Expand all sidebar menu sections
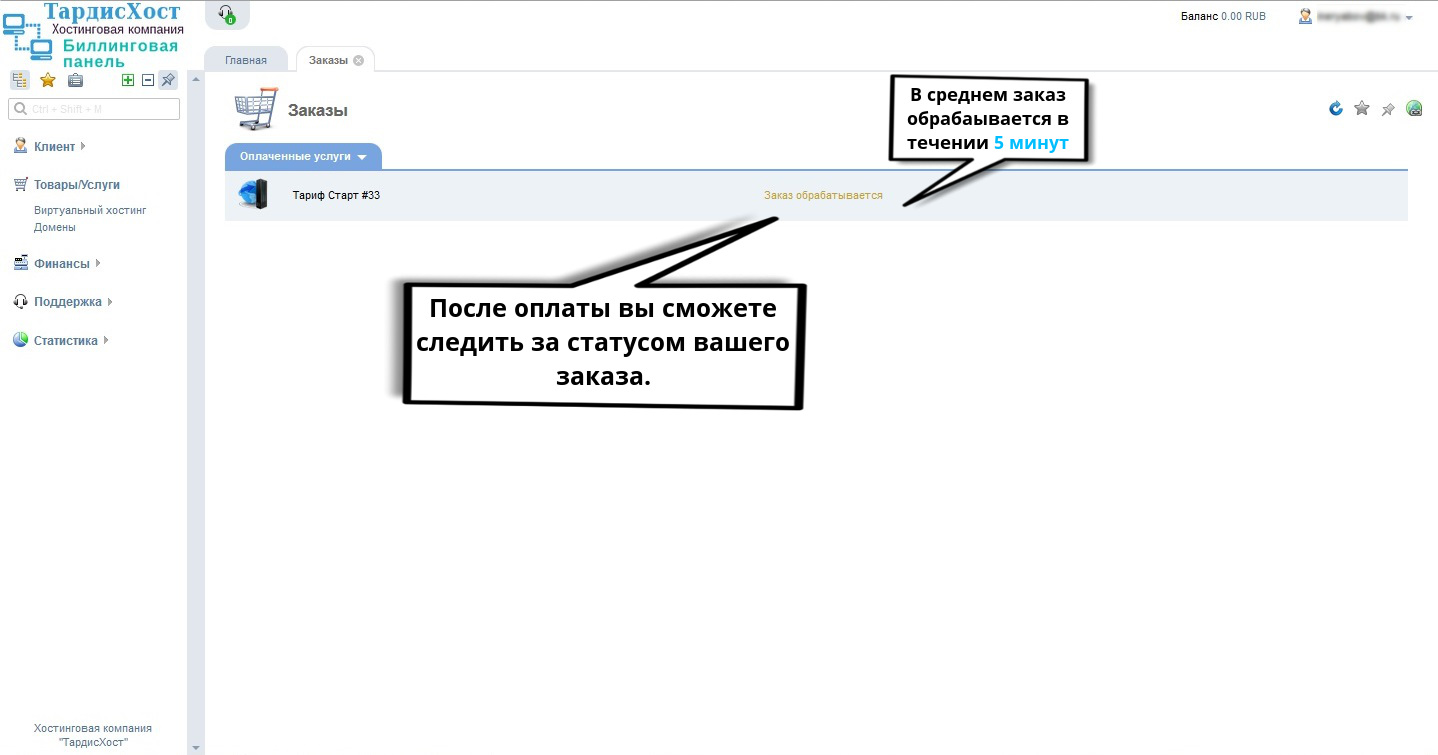Viewport: 1438px width, 755px height. (128, 80)
